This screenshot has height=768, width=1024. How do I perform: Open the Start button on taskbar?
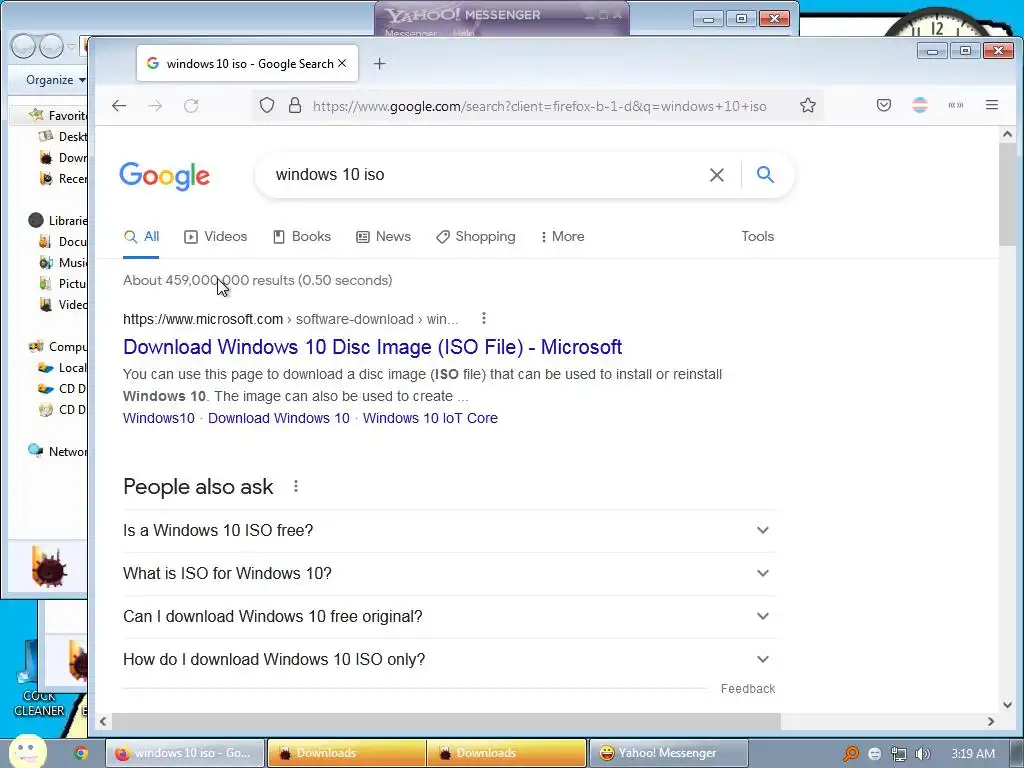coord(27,751)
